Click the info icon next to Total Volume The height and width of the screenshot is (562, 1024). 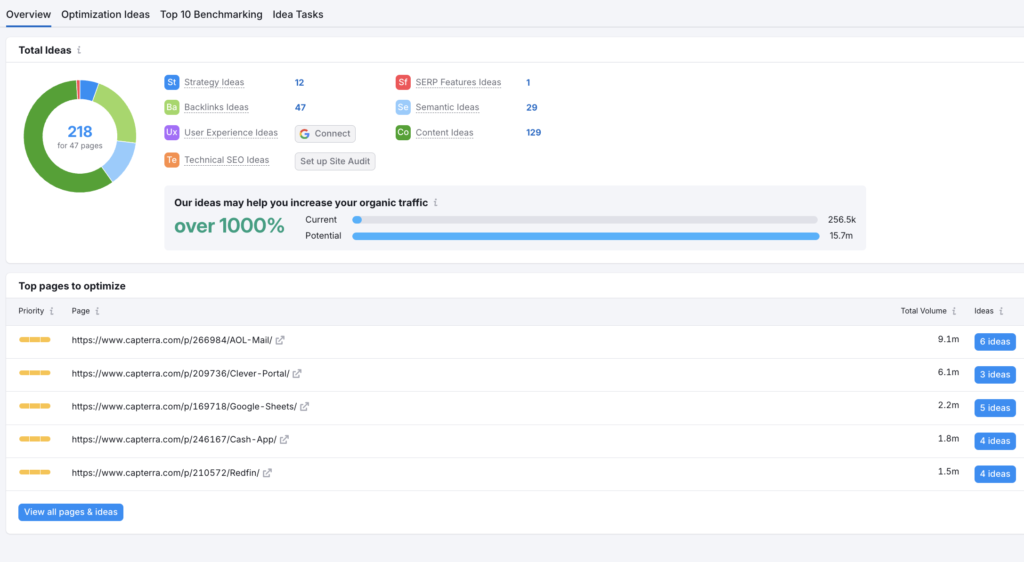click(954, 311)
